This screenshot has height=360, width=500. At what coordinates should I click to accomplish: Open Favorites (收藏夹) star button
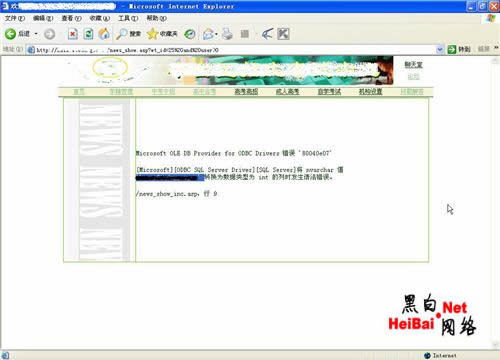[x=162, y=34]
